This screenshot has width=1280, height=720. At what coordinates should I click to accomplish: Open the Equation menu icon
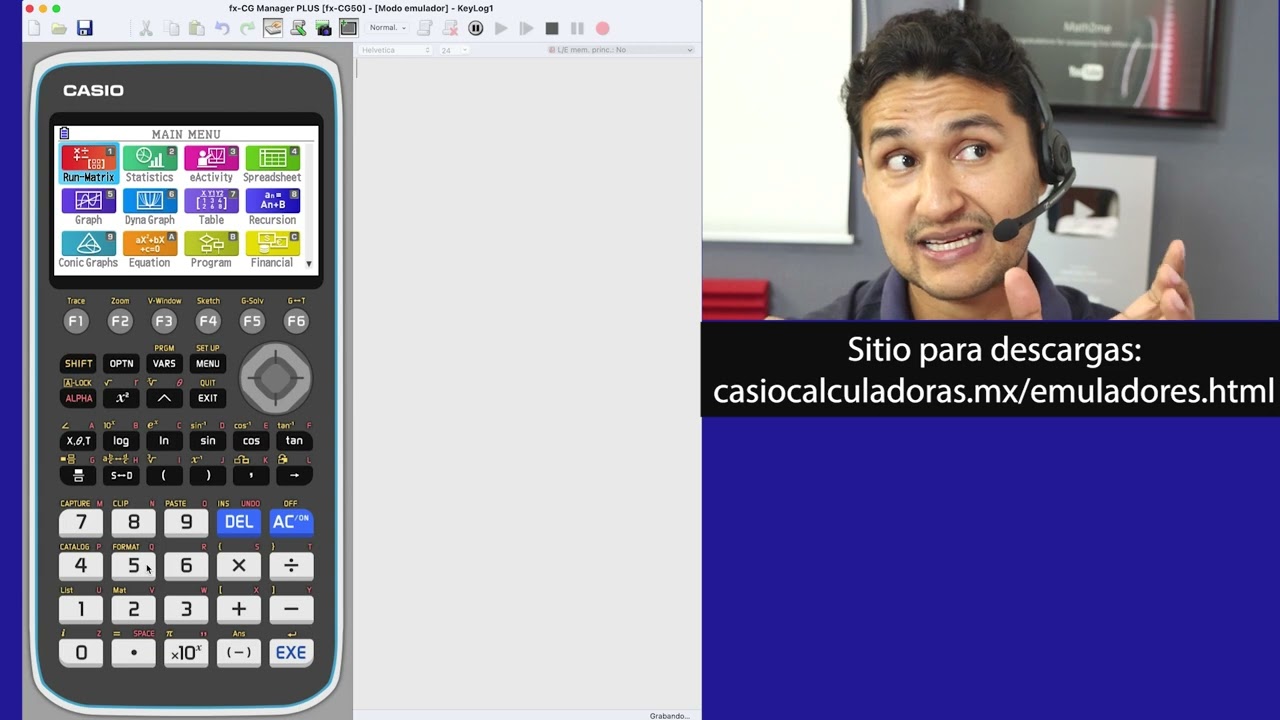pyautogui.click(x=149, y=250)
